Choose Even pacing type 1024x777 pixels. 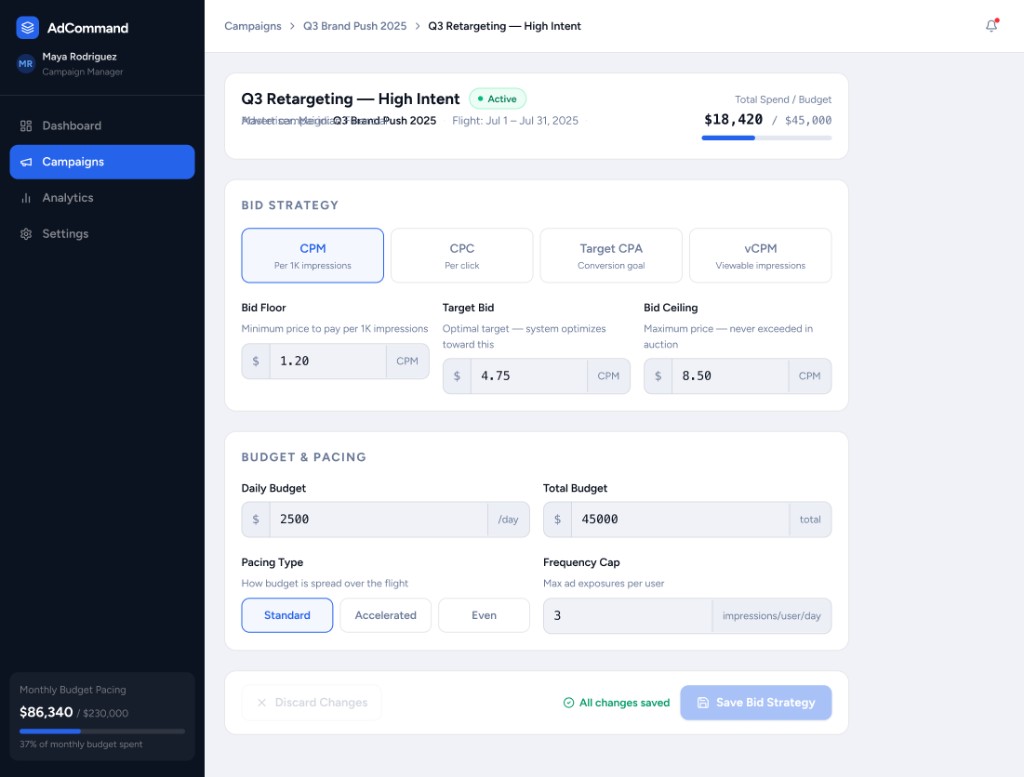coord(484,615)
